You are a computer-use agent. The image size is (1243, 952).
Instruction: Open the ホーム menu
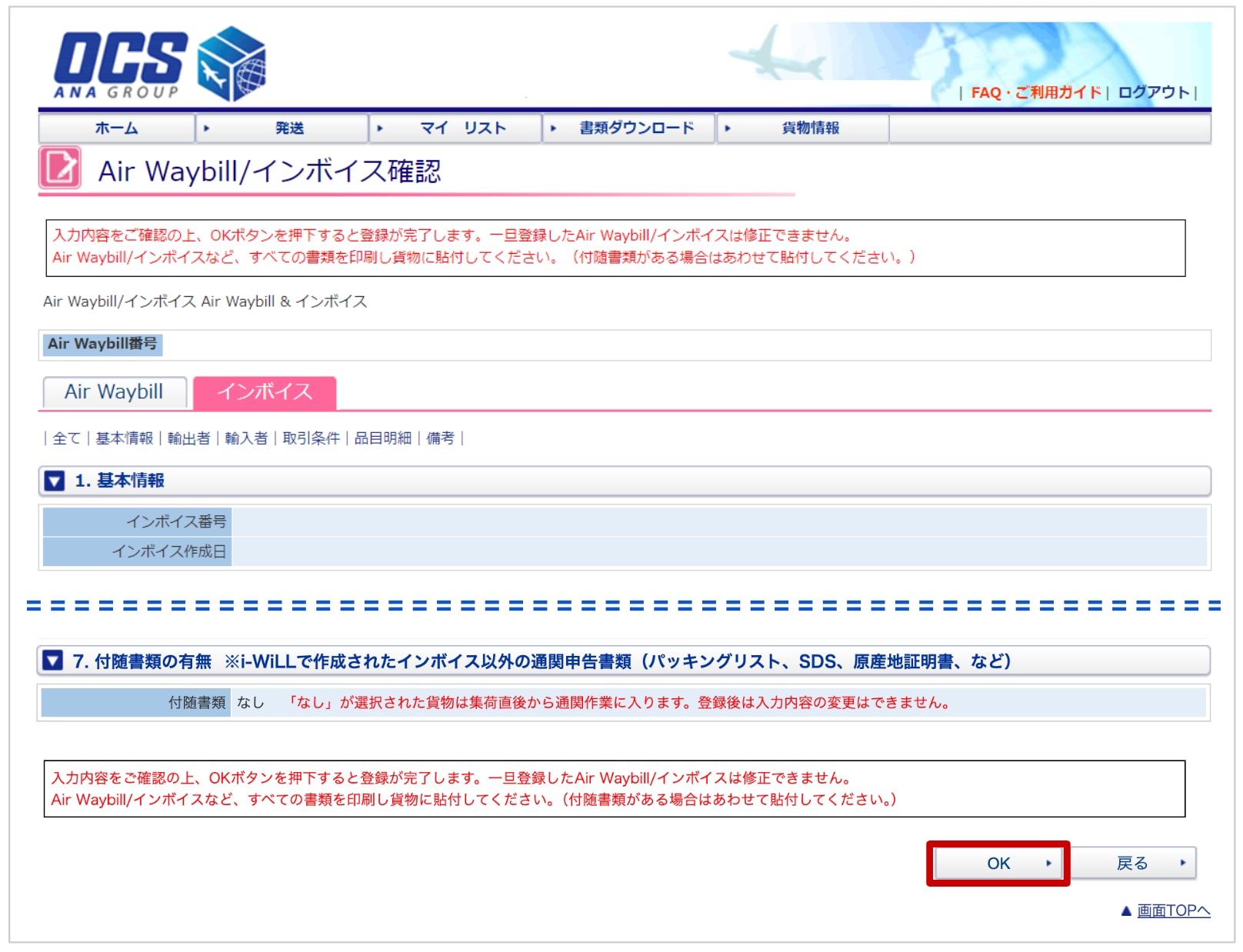[x=117, y=128]
